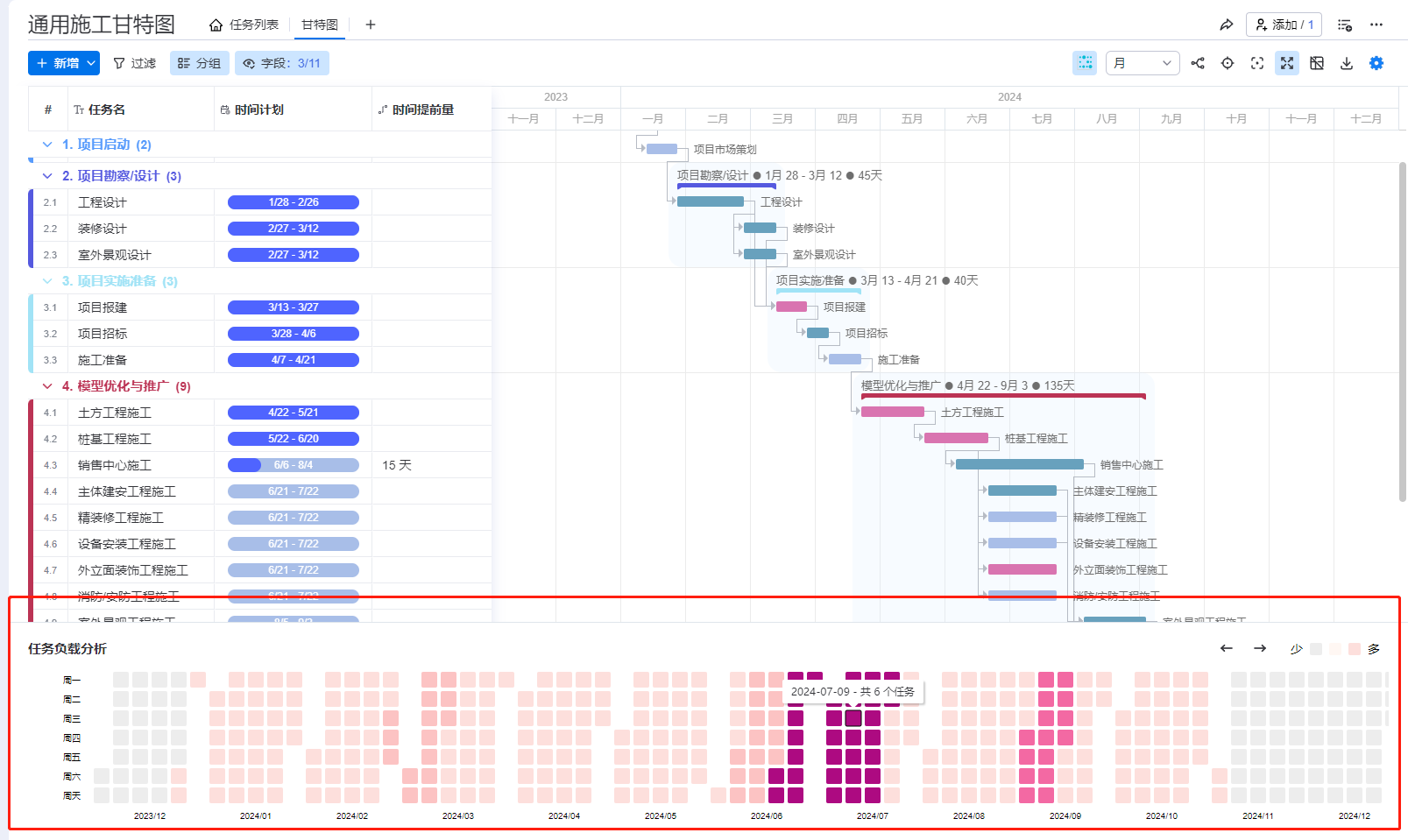Toggle the dotted row highlight icon
1408x840 pixels.
[1085, 63]
